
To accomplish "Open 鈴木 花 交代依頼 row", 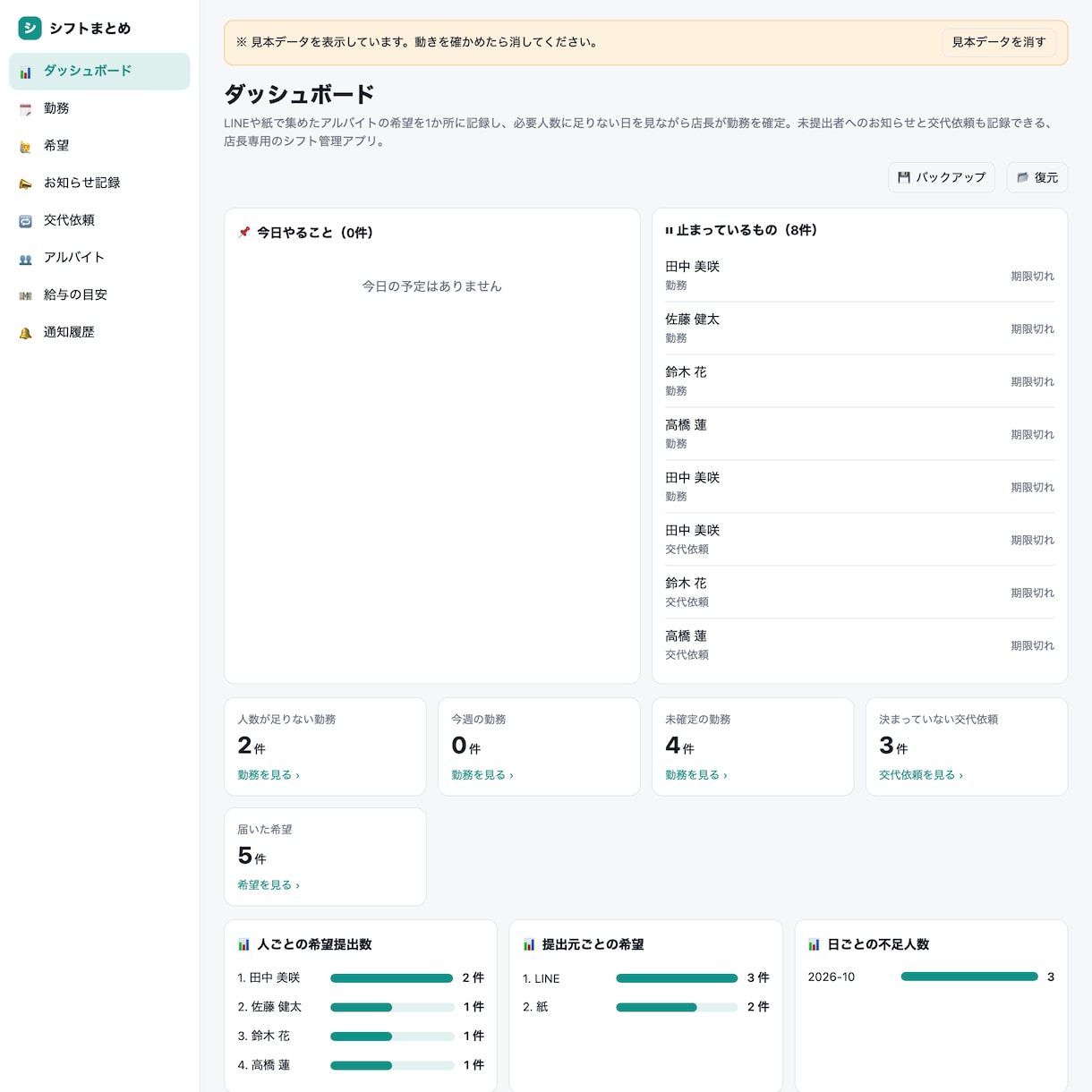I will [859, 593].
